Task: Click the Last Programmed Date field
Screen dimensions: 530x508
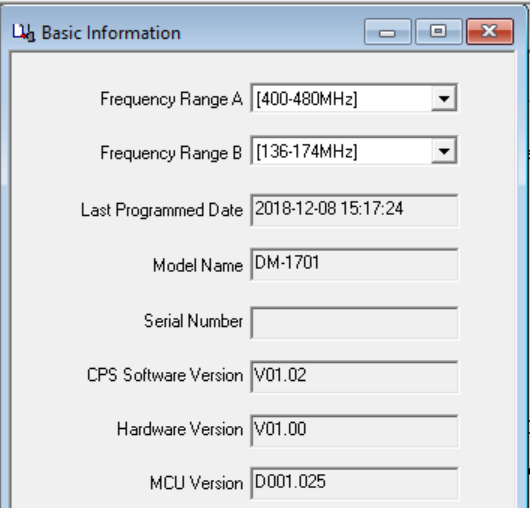Action: (x=354, y=210)
